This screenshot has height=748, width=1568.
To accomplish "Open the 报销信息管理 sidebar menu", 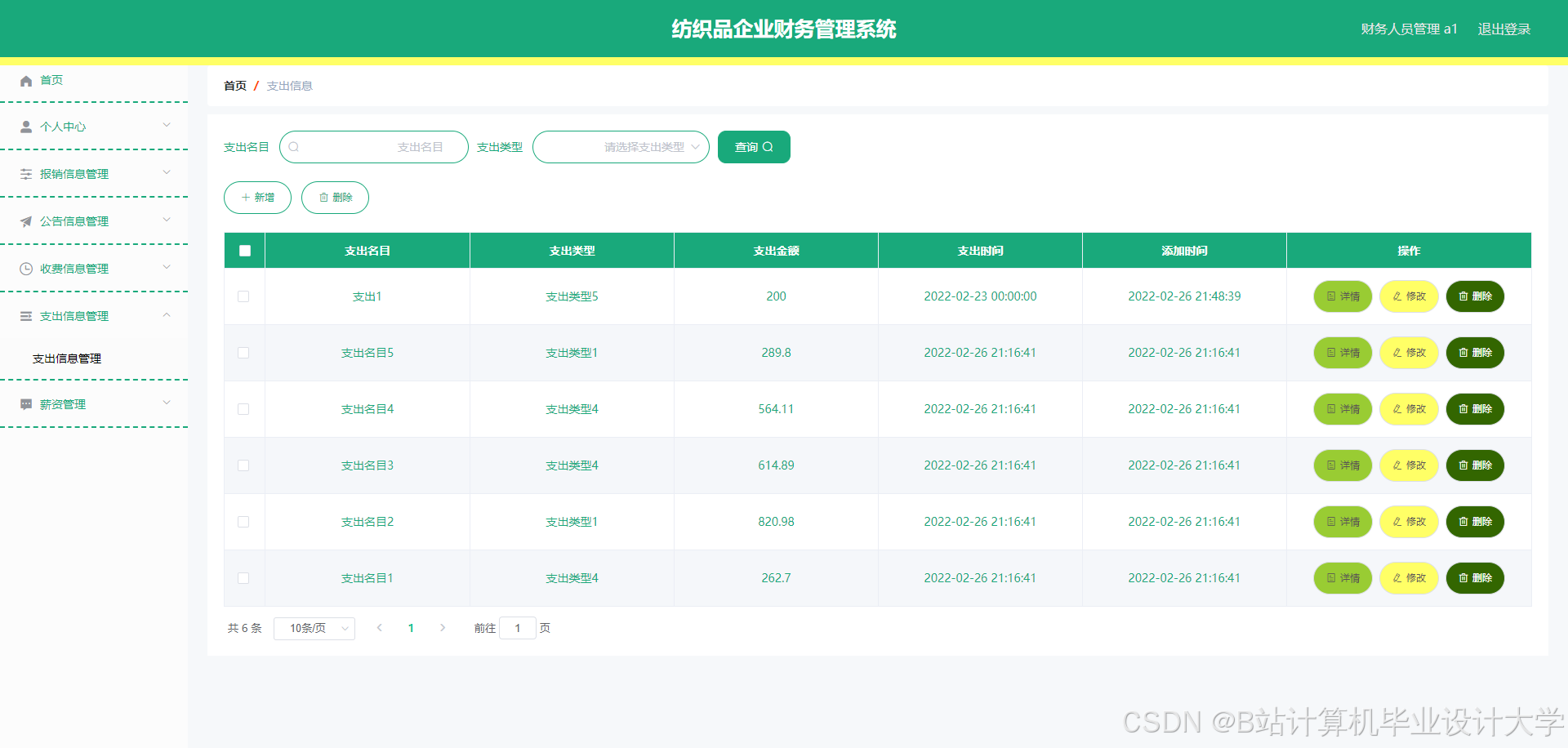I will (x=94, y=174).
